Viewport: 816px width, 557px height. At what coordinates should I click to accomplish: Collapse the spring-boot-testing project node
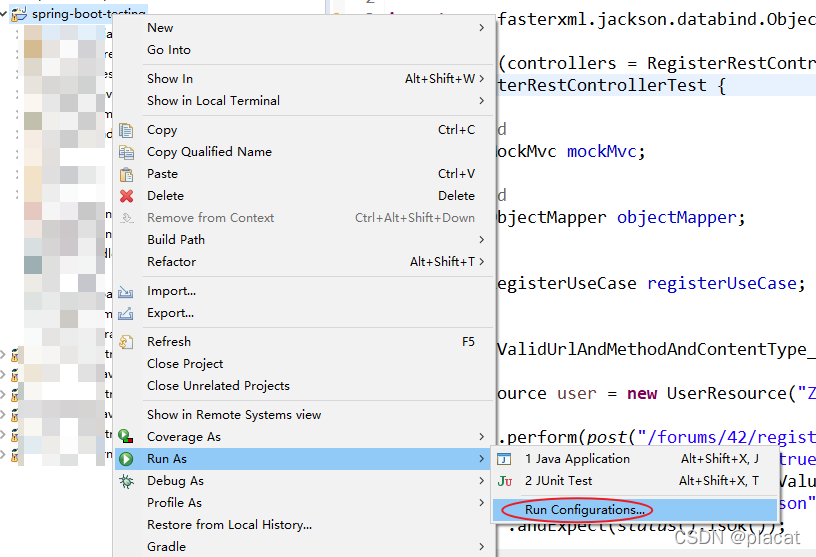[4, 14]
